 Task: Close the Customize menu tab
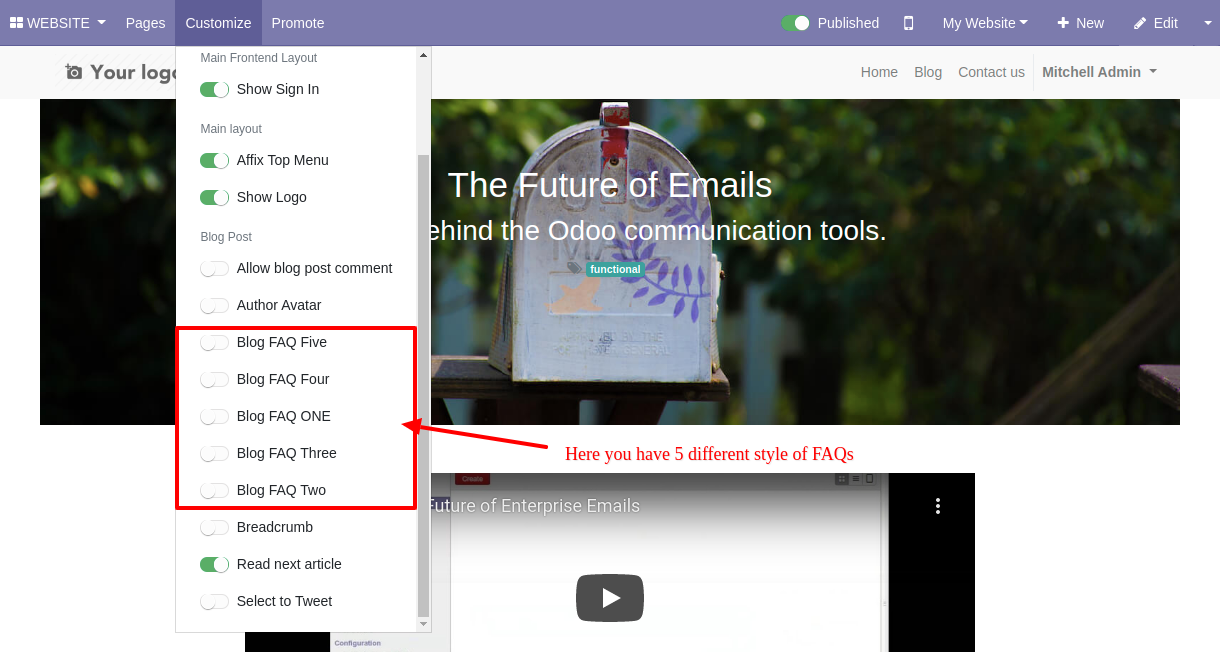[218, 23]
